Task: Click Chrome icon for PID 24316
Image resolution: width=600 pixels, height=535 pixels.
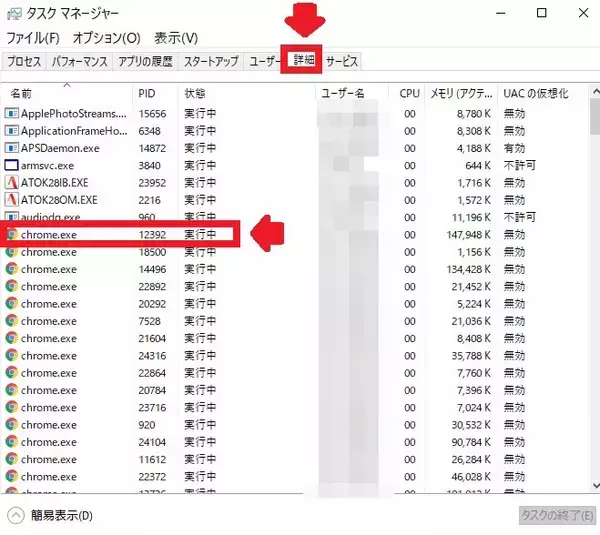Action: [11, 356]
